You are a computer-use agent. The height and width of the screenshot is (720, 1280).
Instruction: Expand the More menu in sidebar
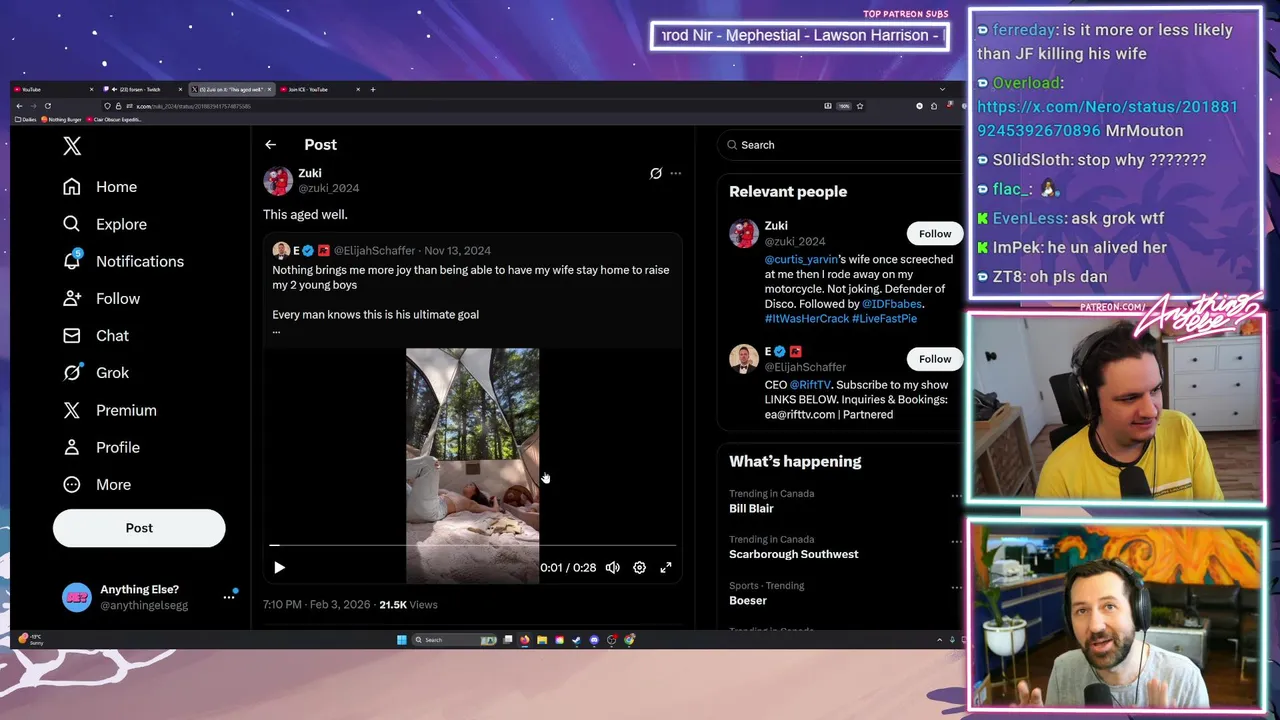[x=97, y=484]
